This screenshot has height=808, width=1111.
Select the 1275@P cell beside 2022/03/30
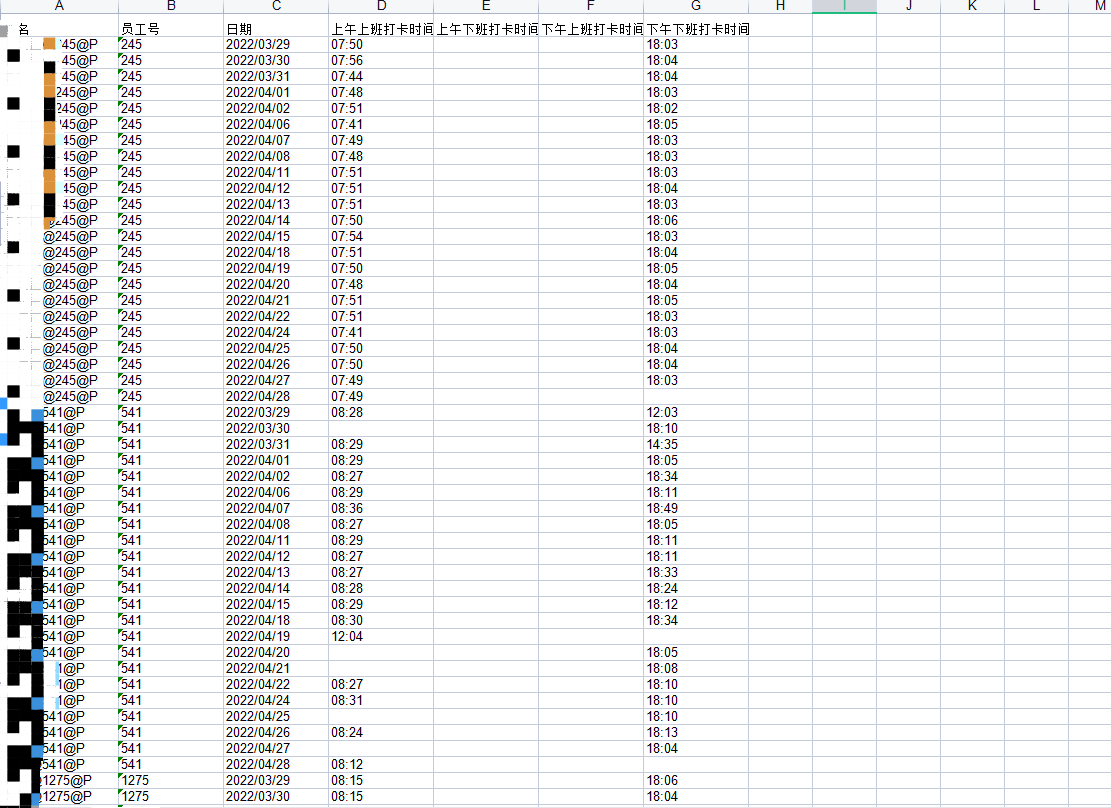coord(60,797)
